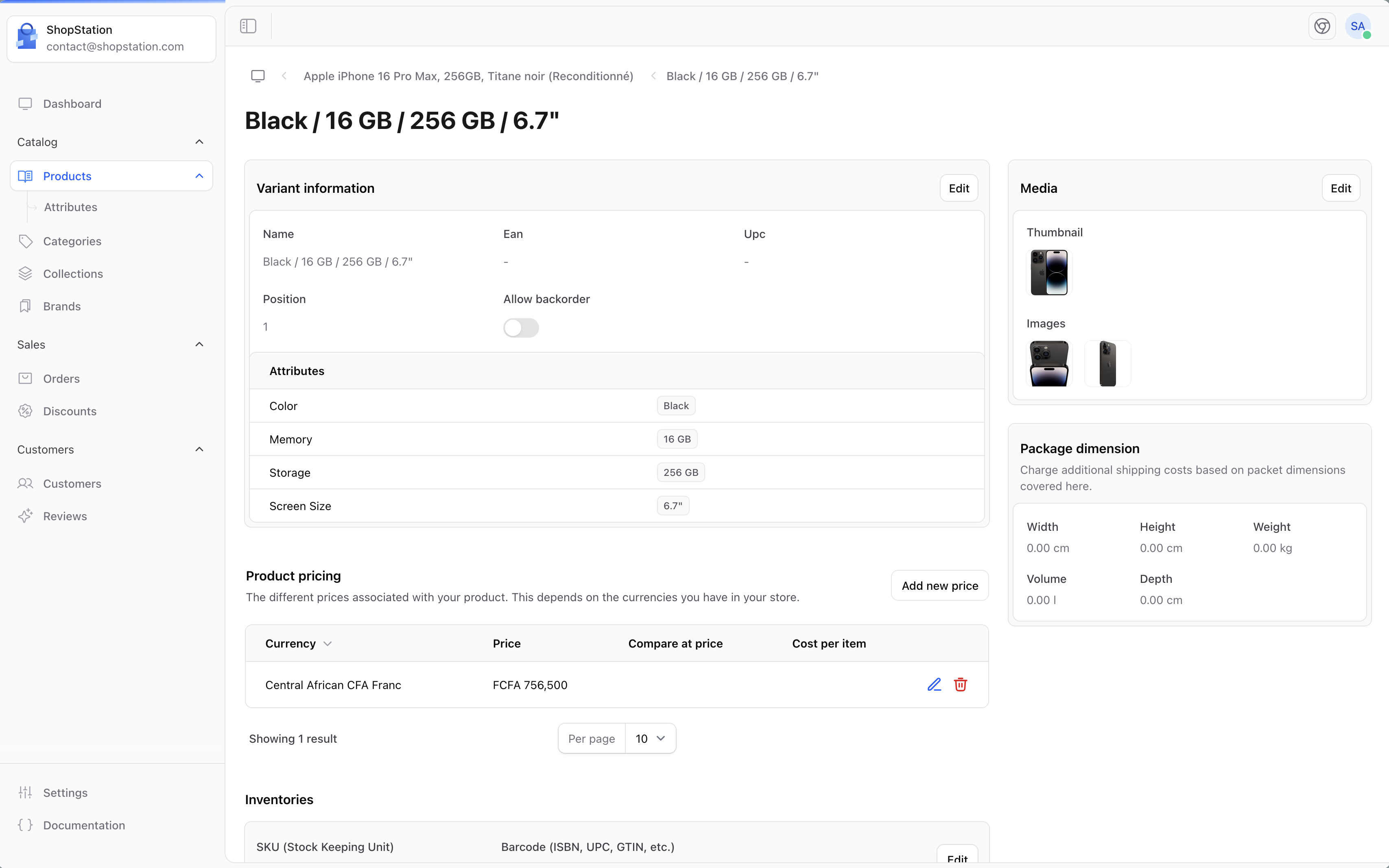Open the Reviews section
The height and width of the screenshot is (868, 1389).
(x=65, y=516)
